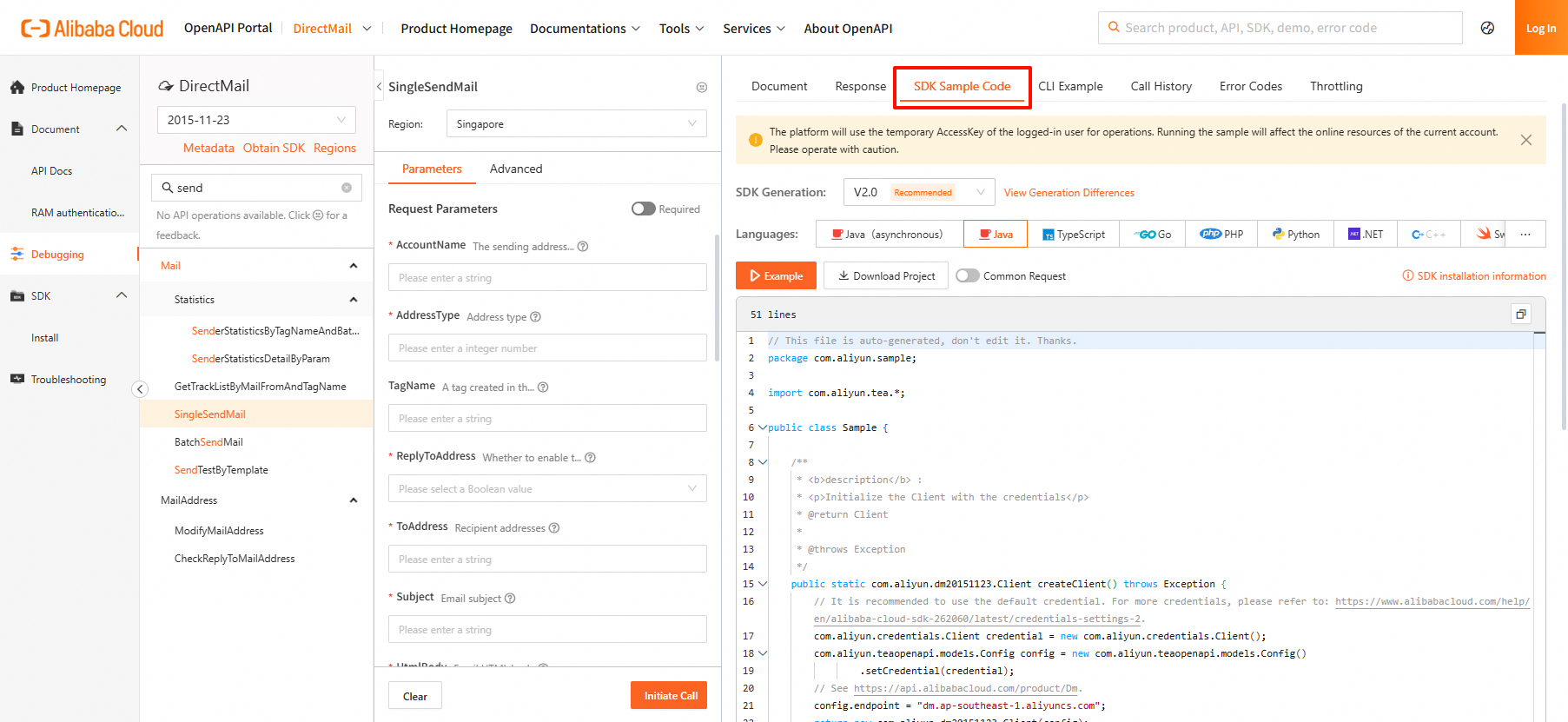The image size is (1568, 722).
Task: Open View Generation Differences link
Action: [1069, 193]
